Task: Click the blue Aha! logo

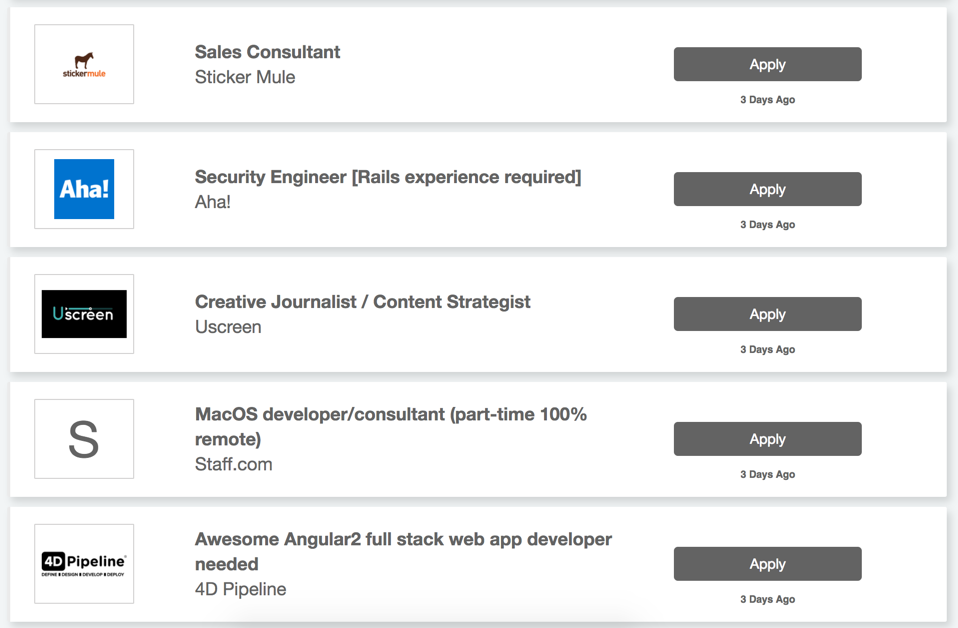Action: pyautogui.click(x=84, y=189)
